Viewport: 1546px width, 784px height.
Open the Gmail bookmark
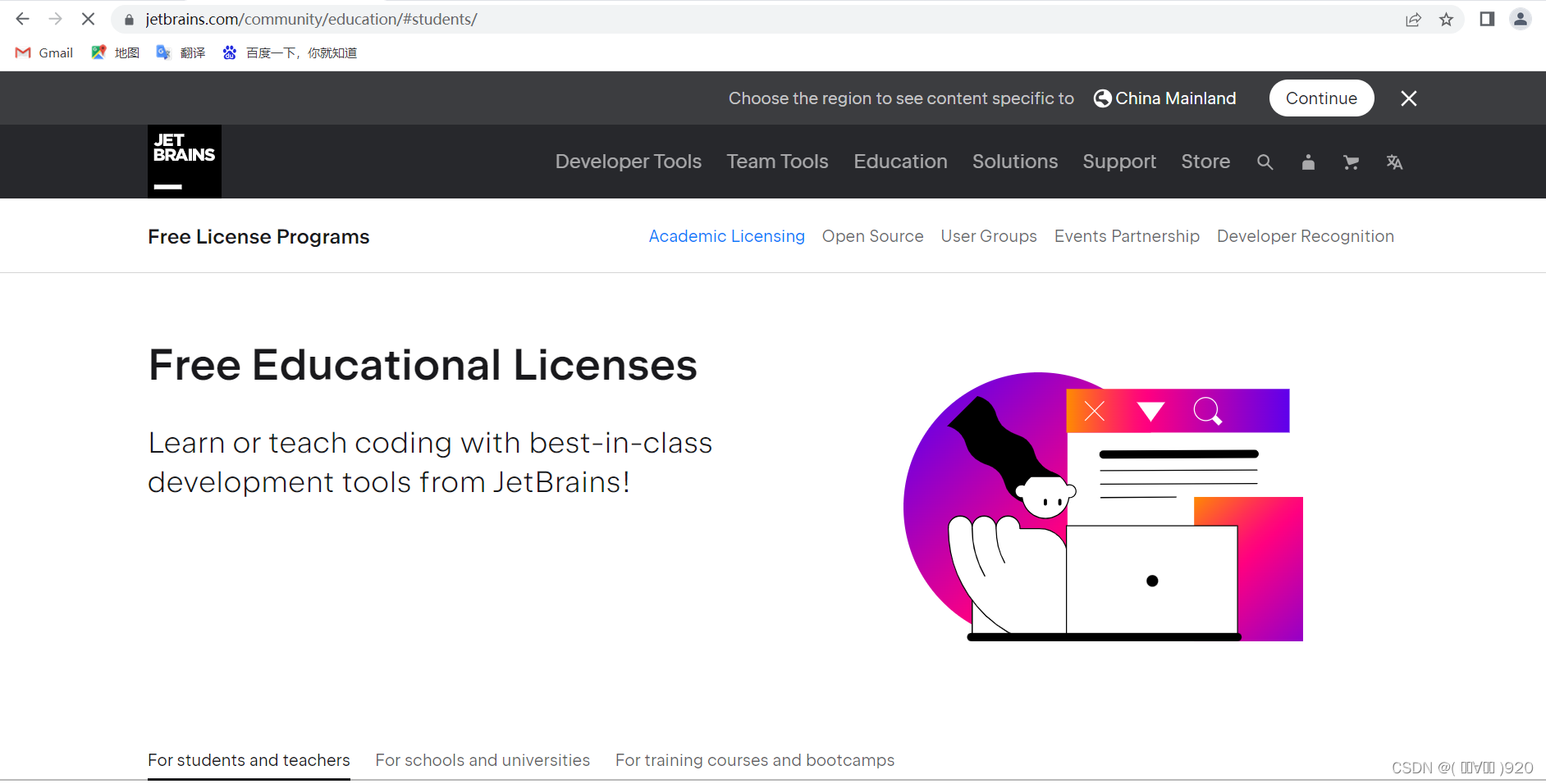click(44, 52)
